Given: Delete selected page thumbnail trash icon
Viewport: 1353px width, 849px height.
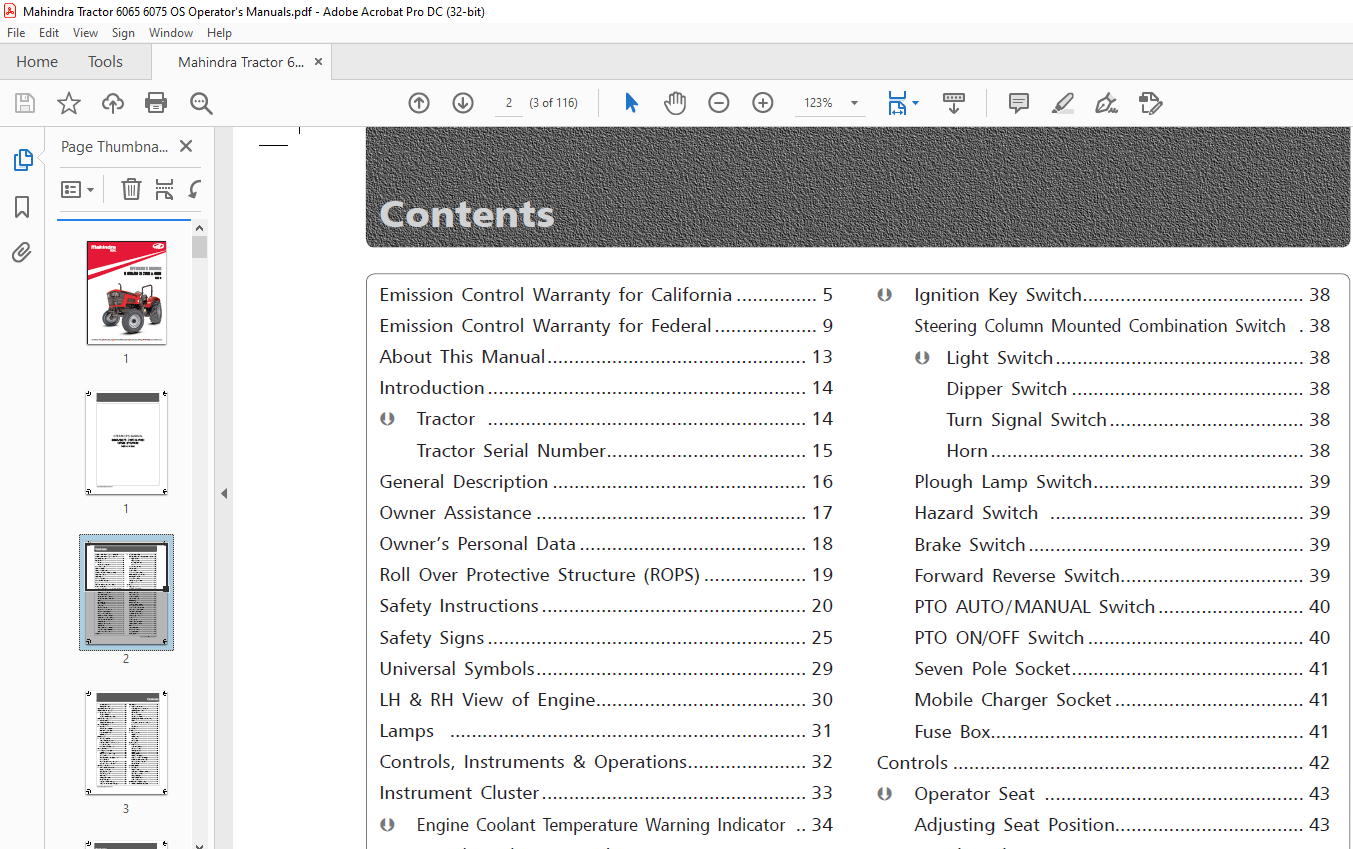Looking at the screenshot, I should [131, 189].
